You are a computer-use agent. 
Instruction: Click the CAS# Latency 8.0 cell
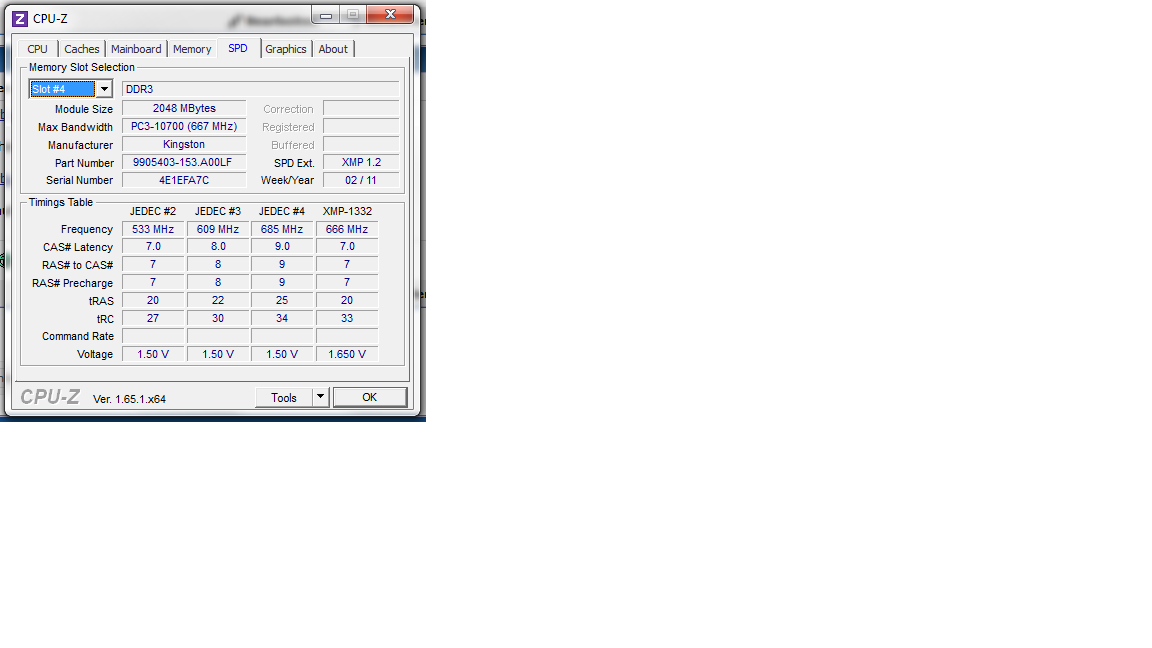(217, 247)
